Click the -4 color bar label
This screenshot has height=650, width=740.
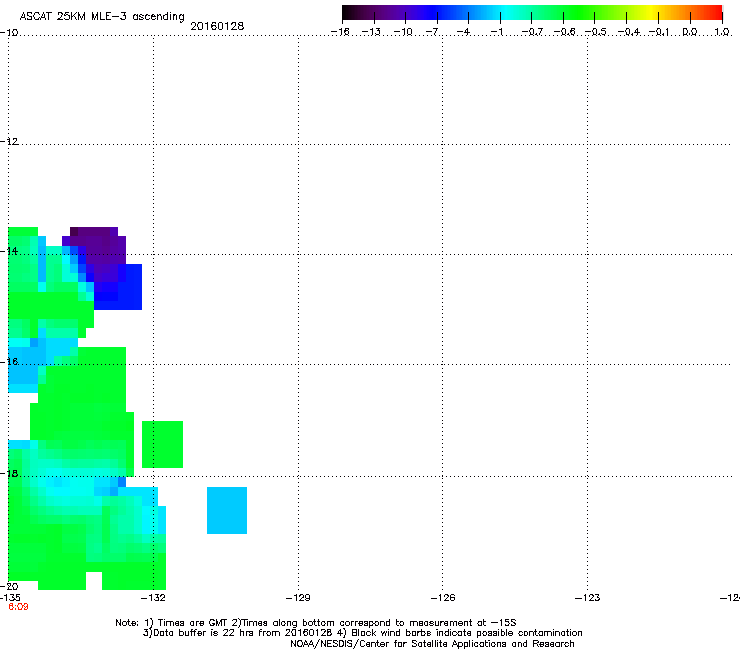[x=463, y=32]
